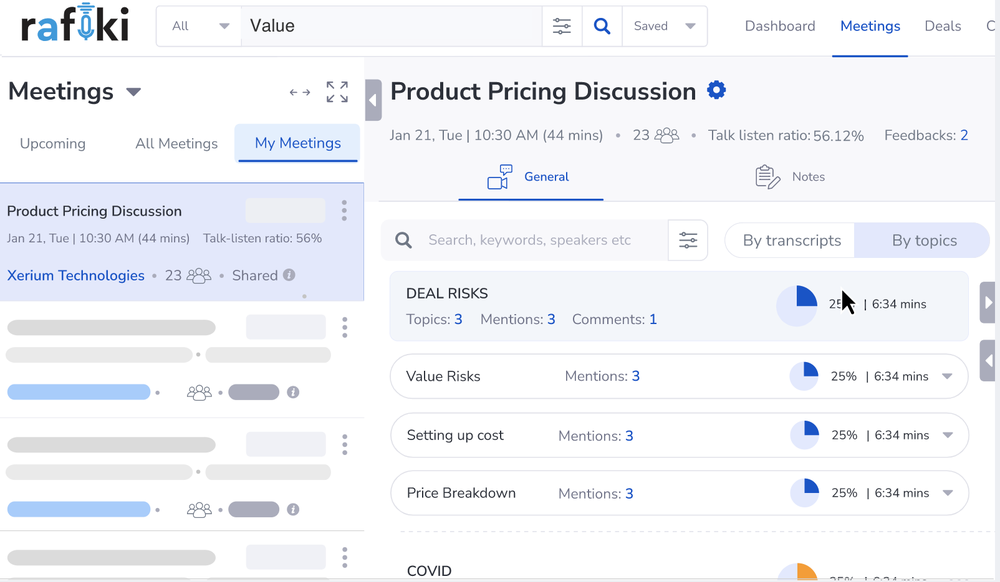Expand the Setting up cost topic row
Image resolution: width=1000 pixels, height=582 pixels.
(x=948, y=435)
